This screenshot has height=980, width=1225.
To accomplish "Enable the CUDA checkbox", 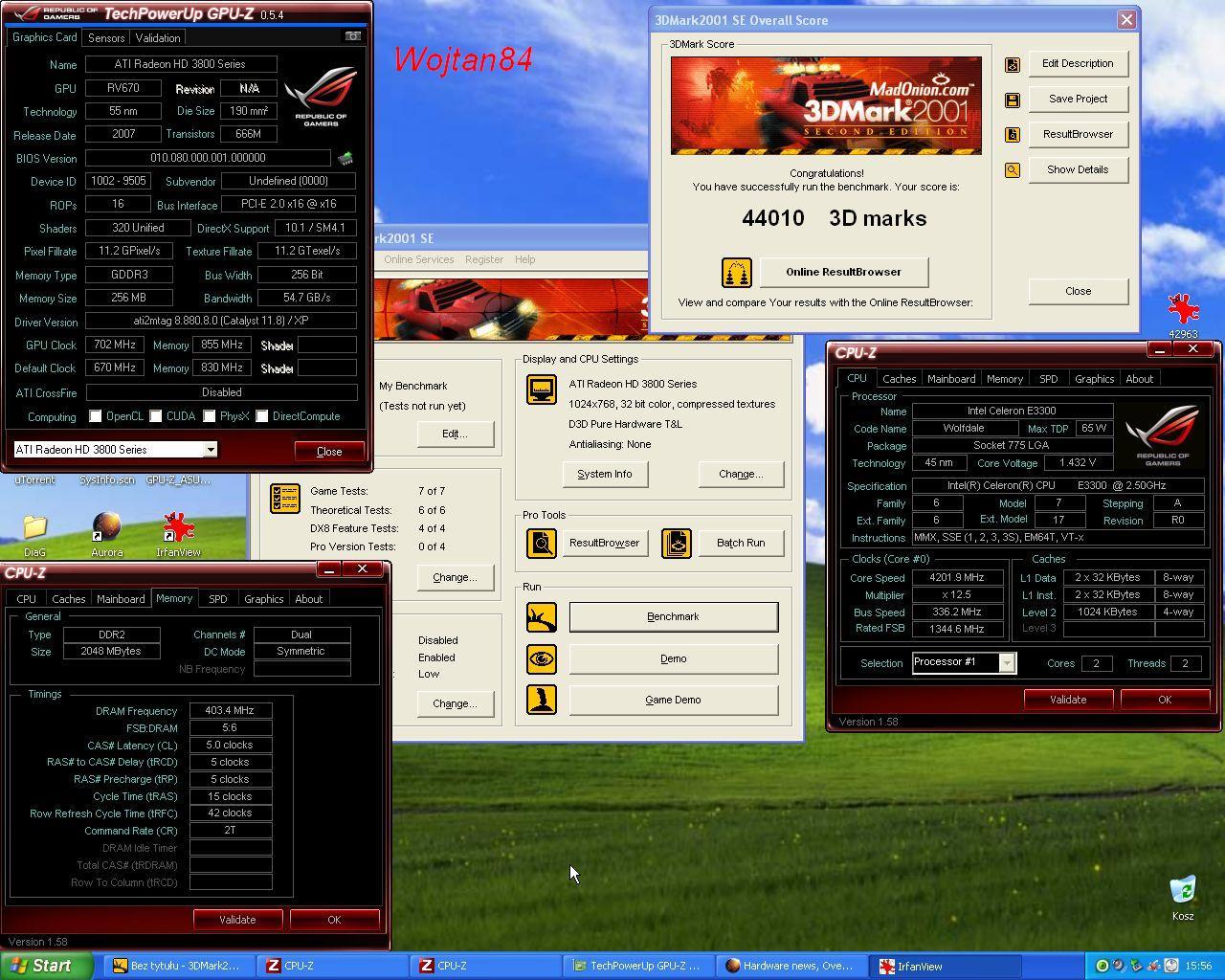I will pyautogui.click(x=155, y=416).
